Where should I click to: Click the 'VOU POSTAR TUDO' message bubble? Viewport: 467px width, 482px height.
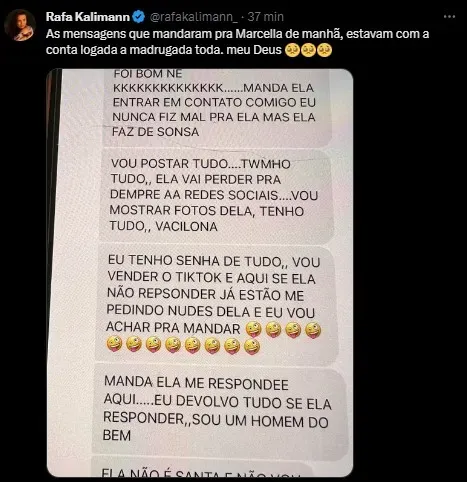tap(216, 196)
